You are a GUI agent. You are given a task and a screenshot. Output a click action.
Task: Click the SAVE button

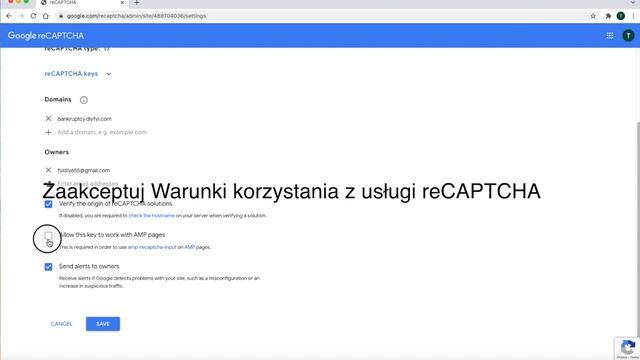pos(103,324)
